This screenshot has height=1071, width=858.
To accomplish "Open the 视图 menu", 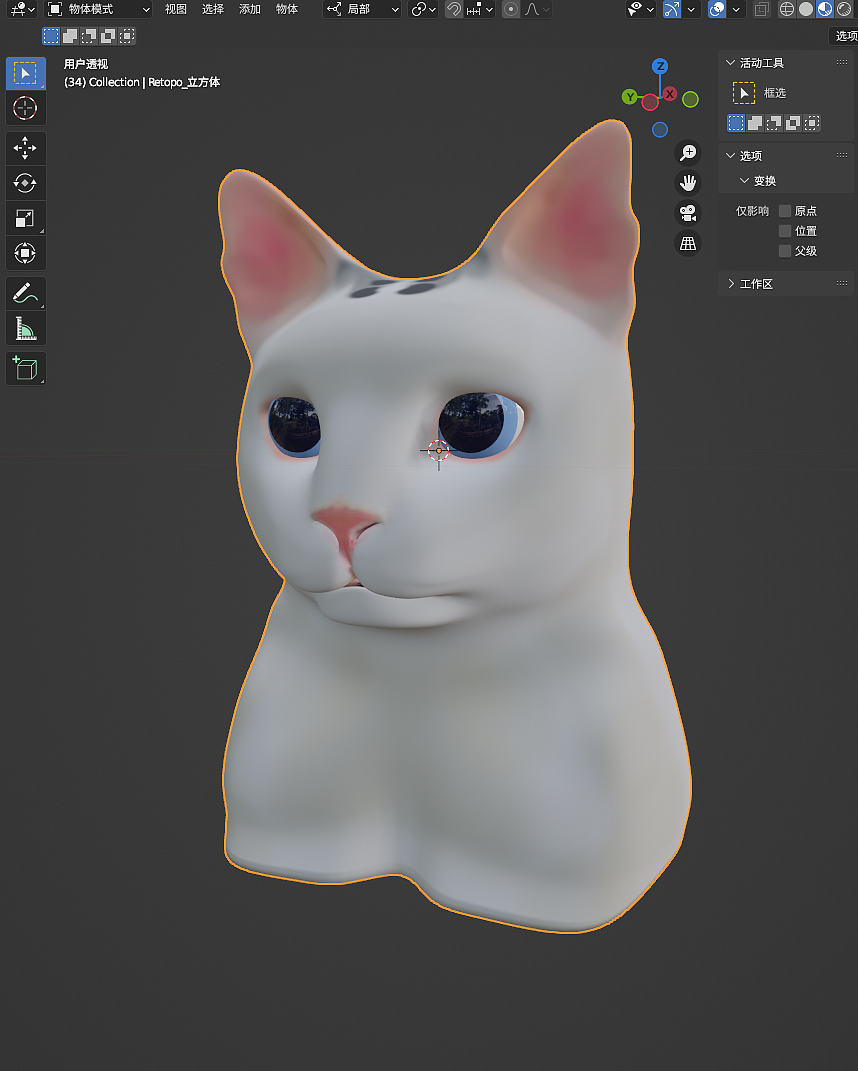I will 176,9.
